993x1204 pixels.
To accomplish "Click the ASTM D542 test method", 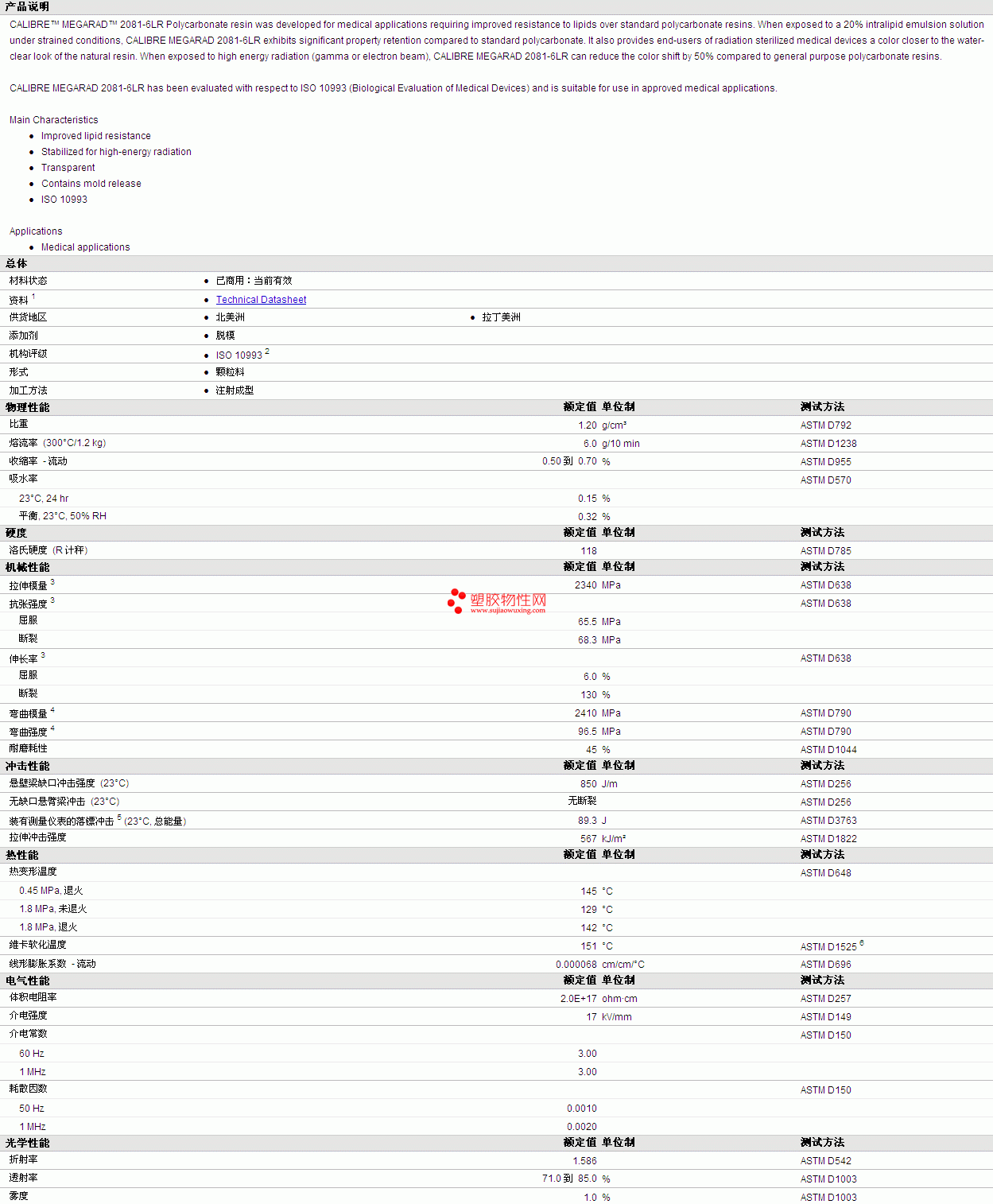I will point(825,1161).
